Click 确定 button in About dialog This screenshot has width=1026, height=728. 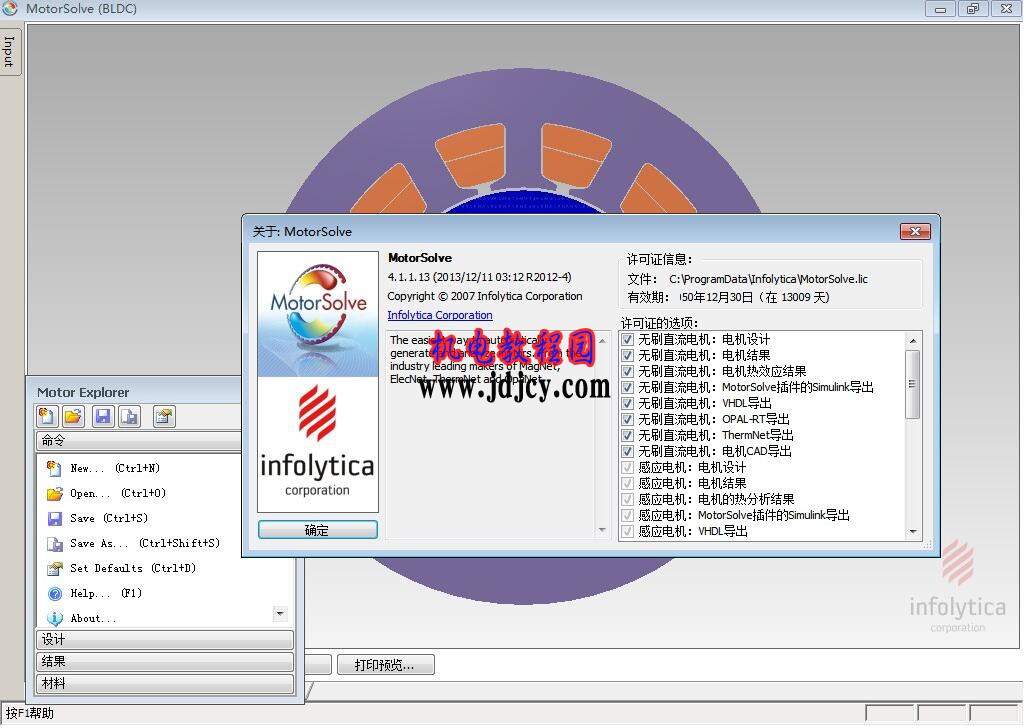[317, 530]
